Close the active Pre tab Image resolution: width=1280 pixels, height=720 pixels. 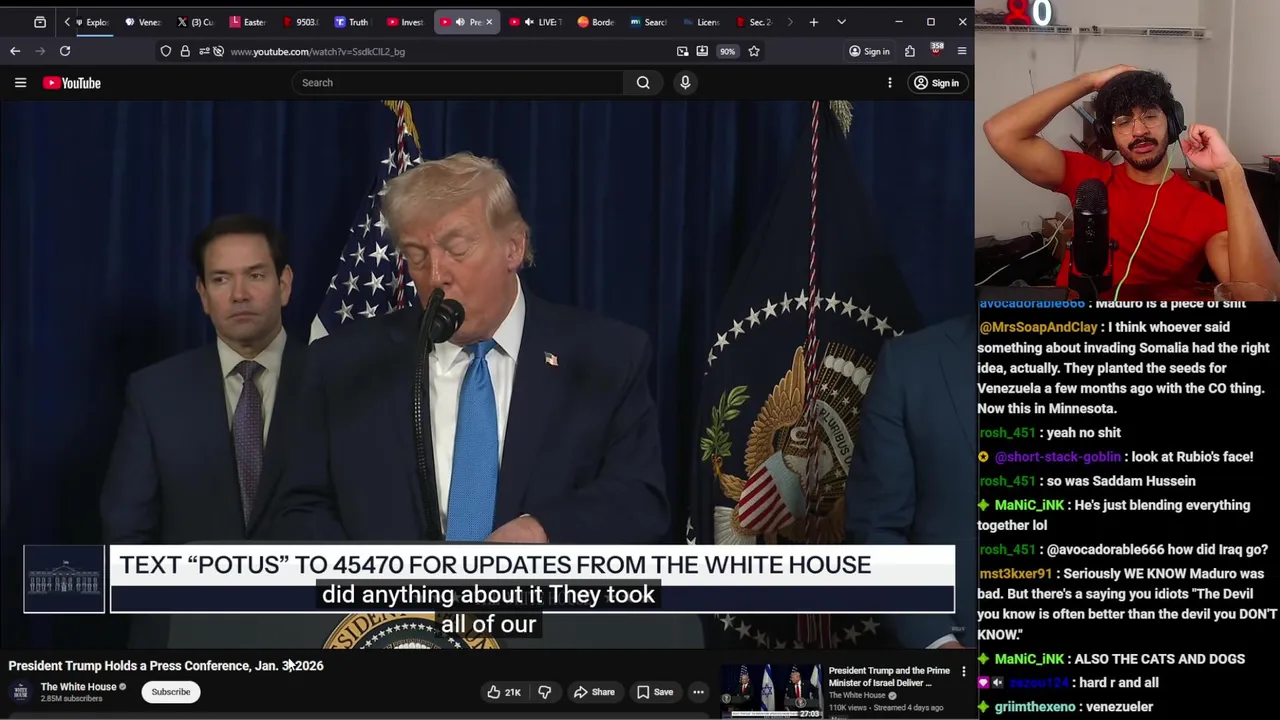coord(489,22)
